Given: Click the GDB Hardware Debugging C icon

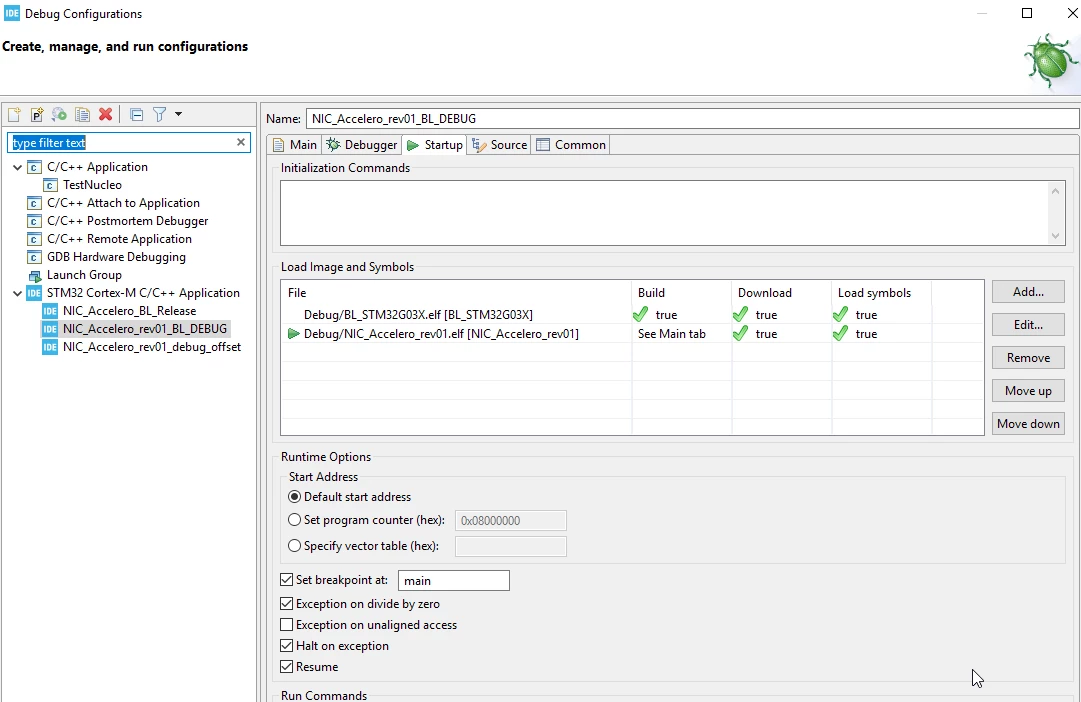Looking at the screenshot, I should (x=34, y=257).
